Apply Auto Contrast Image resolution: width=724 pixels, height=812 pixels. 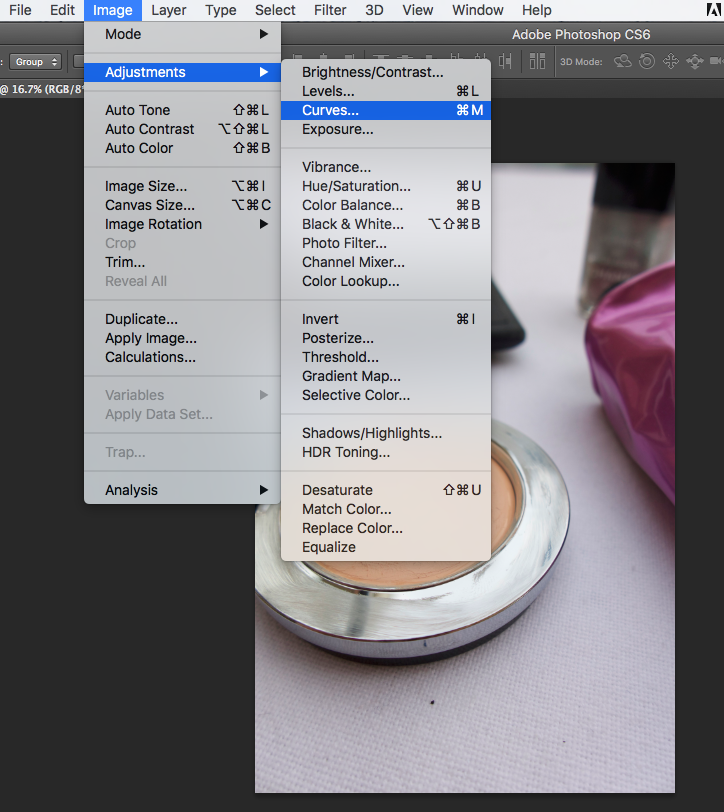coord(182,129)
